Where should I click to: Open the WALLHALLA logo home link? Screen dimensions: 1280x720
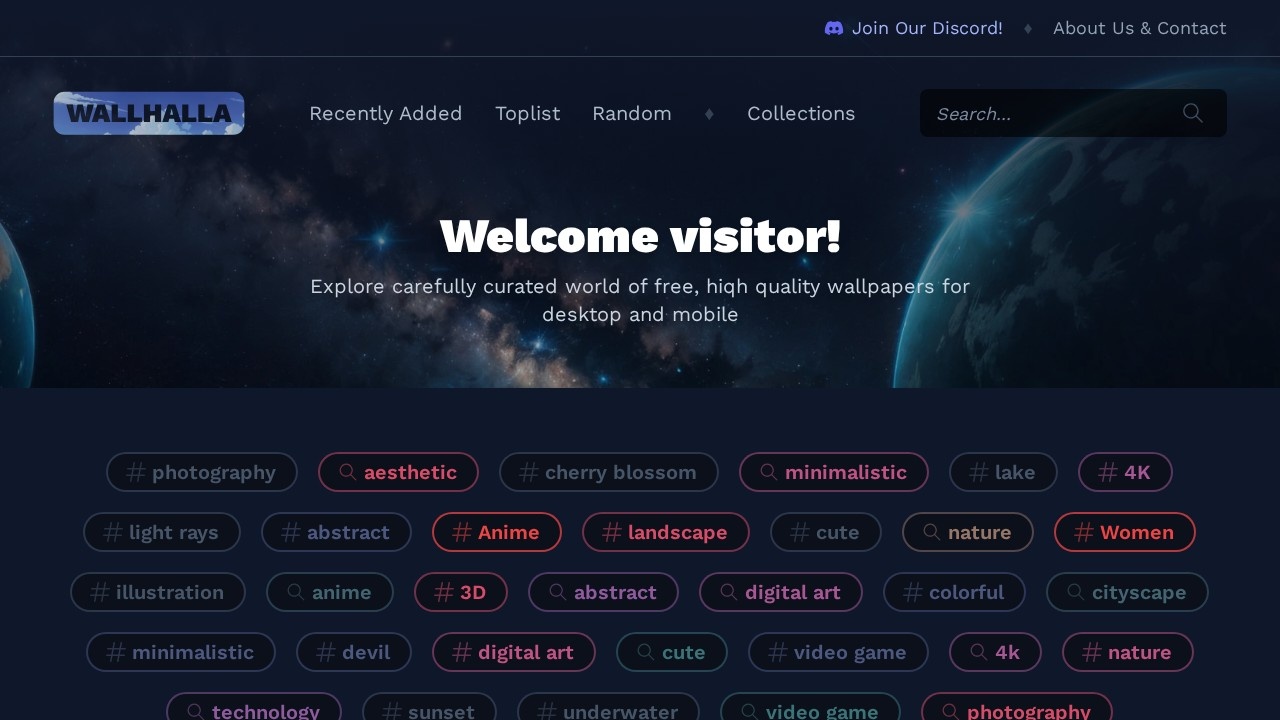point(149,113)
